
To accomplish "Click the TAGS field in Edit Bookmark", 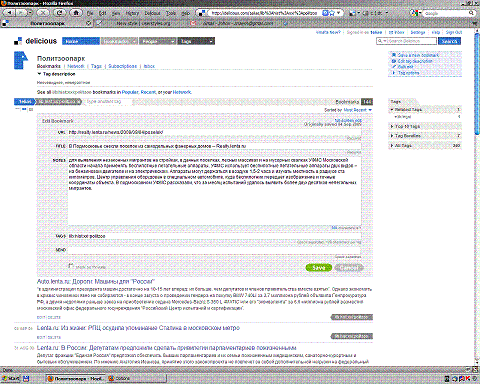I will coord(214,236).
